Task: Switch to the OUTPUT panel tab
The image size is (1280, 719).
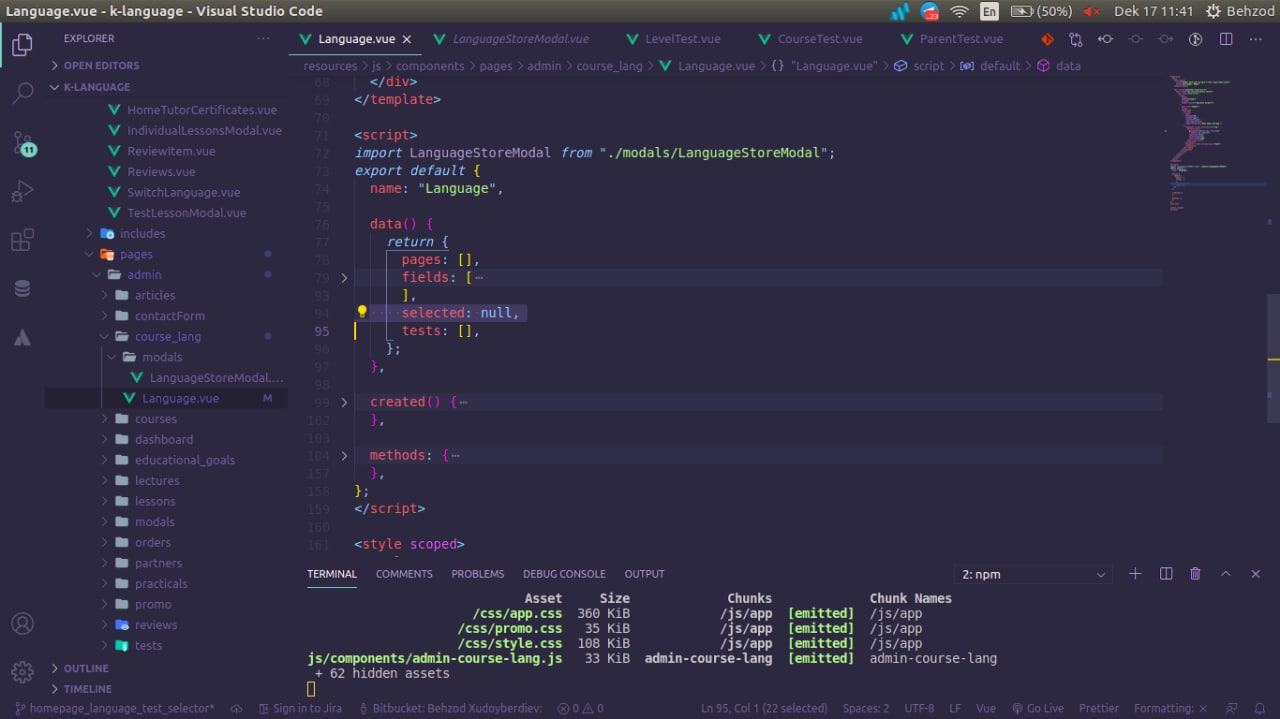Action: tap(644, 574)
